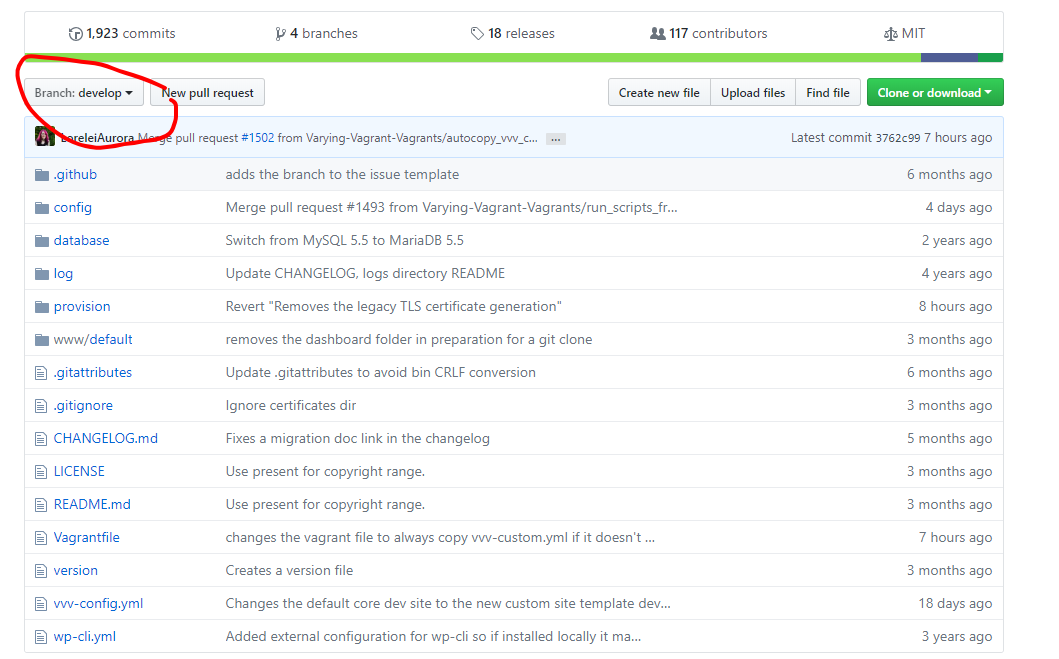The image size is (1059, 659).
Task: View the 4 branches link
Action: click(317, 34)
